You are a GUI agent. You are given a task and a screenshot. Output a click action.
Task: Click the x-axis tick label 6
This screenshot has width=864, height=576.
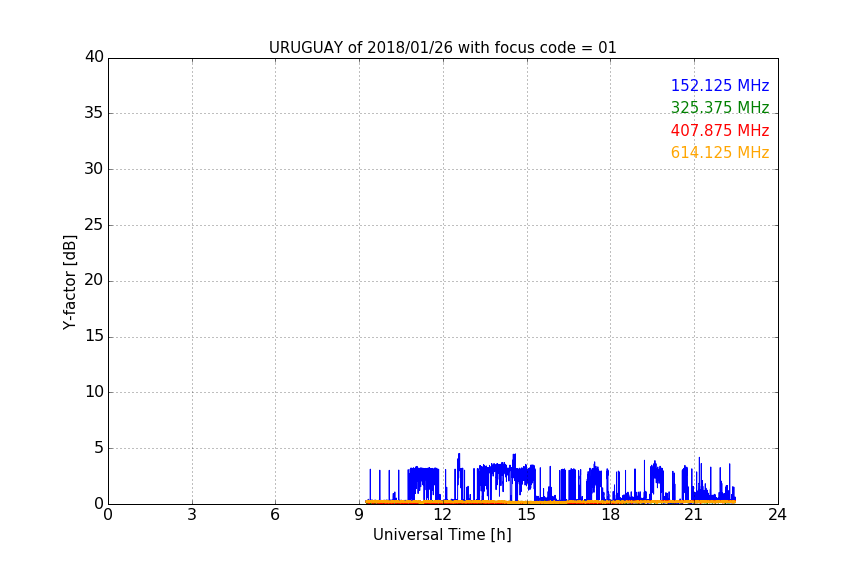click(275, 515)
